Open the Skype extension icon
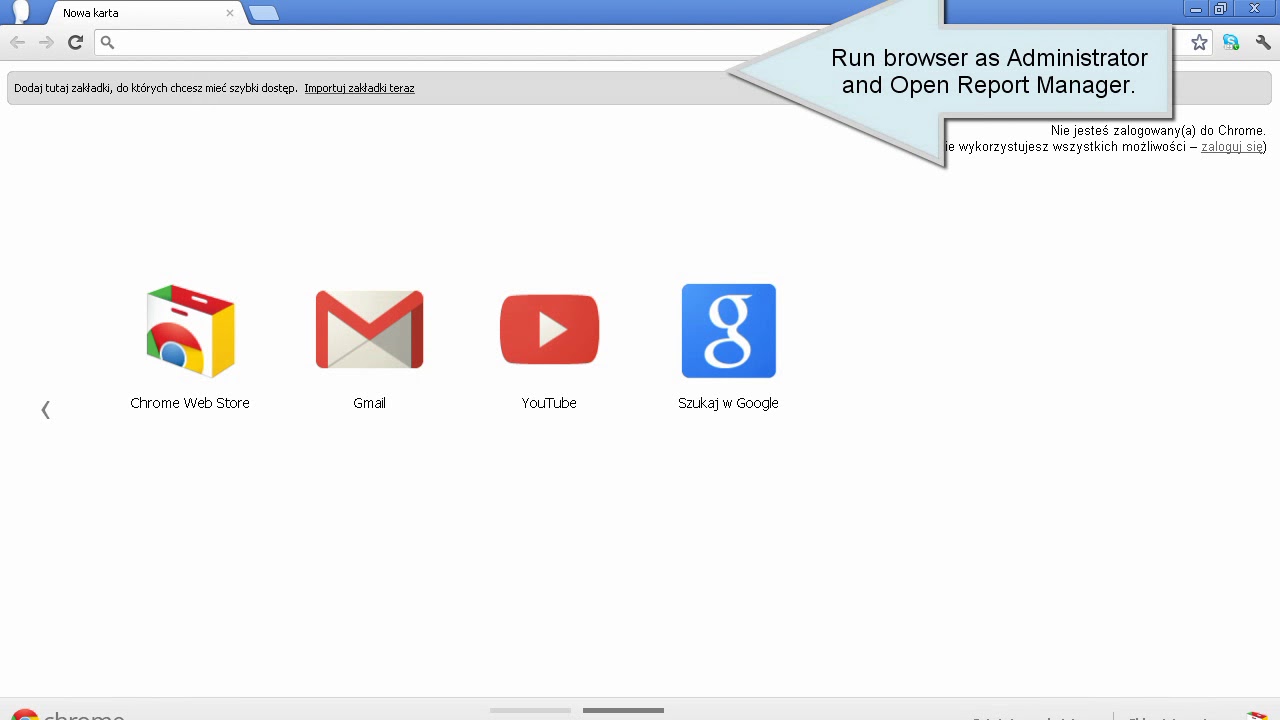Image resolution: width=1280 pixels, height=720 pixels. tap(1231, 42)
